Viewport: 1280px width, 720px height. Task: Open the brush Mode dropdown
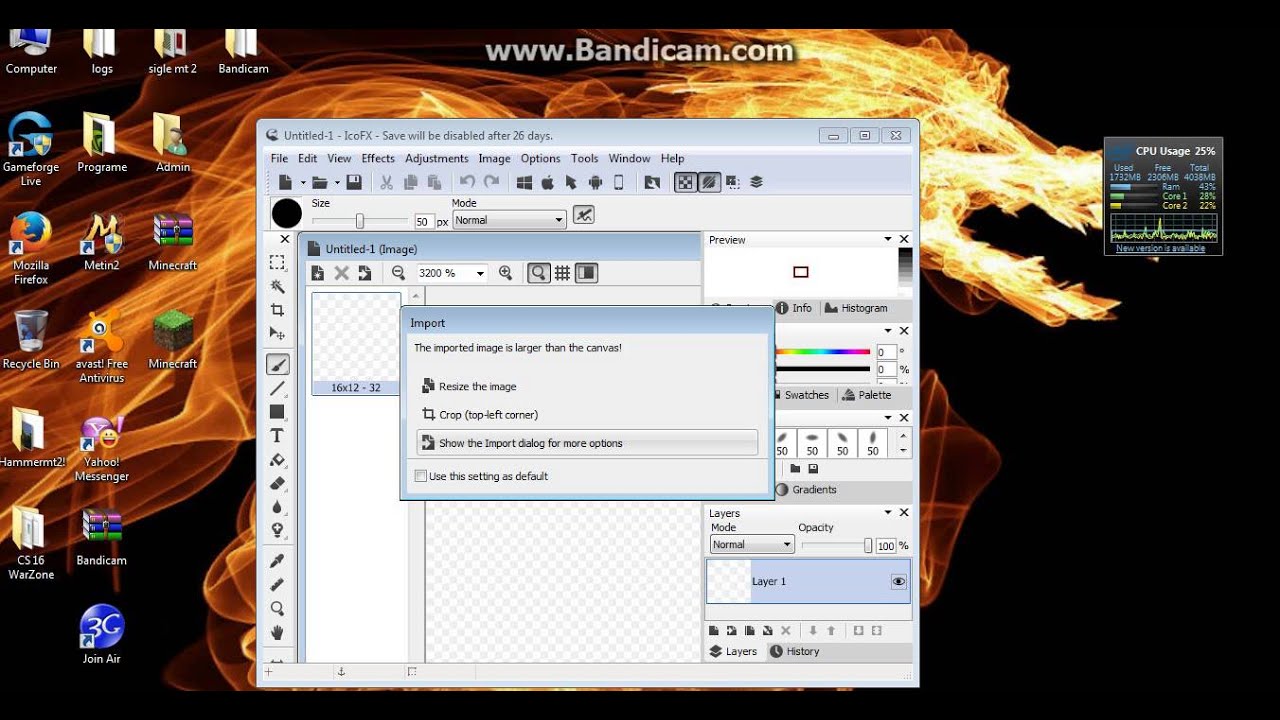tap(509, 220)
